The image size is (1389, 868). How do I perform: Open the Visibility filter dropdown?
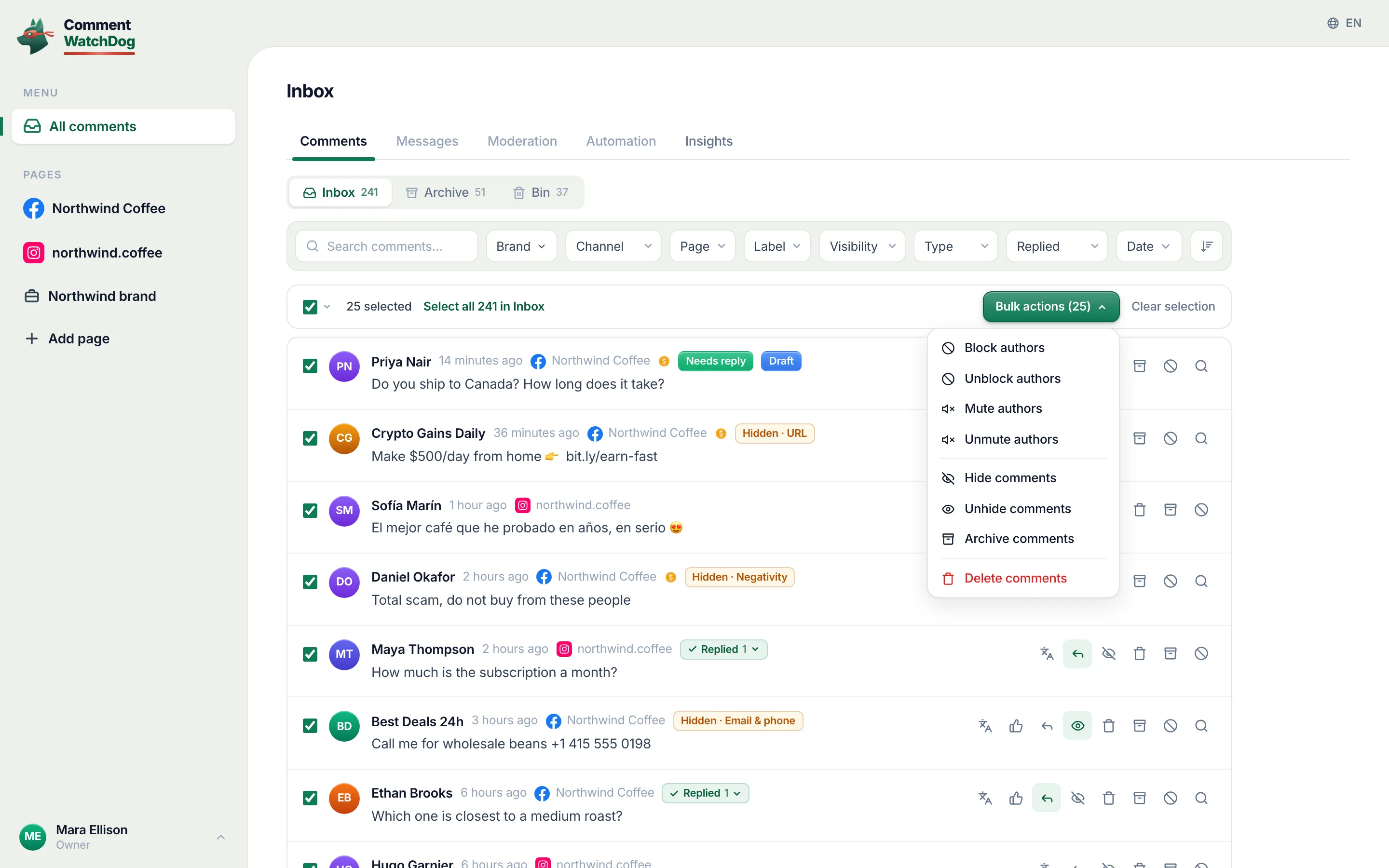click(862, 246)
